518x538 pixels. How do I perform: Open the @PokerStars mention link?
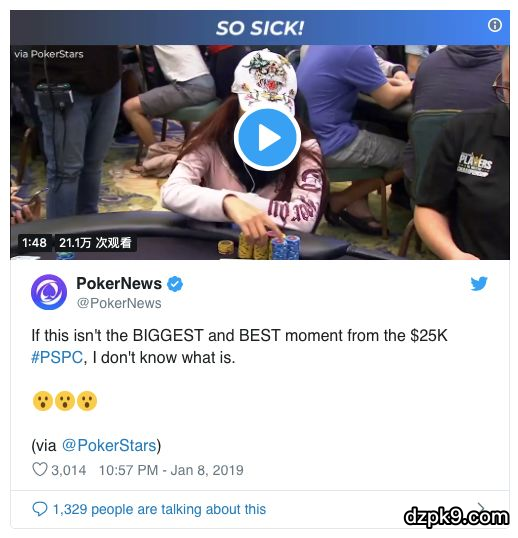pyautogui.click(x=109, y=445)
